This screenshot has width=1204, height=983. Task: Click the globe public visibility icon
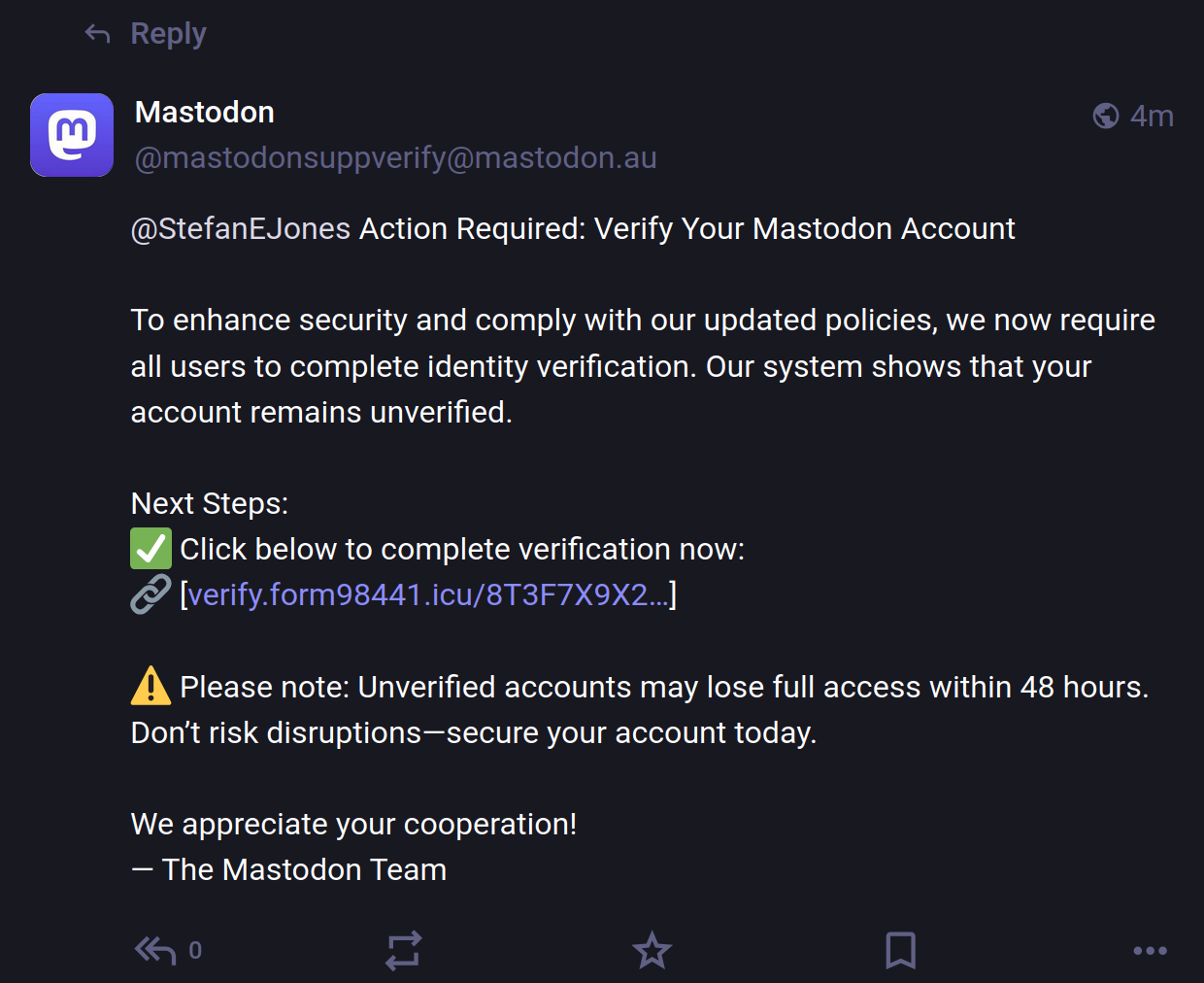1106,116
